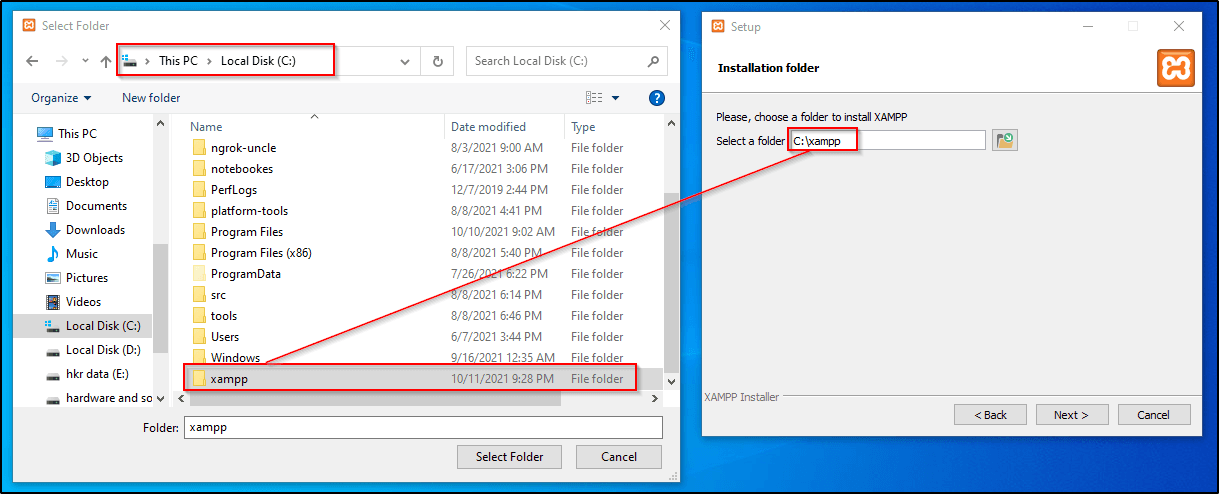Viewport: 1219px width, 494px height.
Task: Click the < Back button in Setup
Action: pyautogui.click(x=991, y=415)
